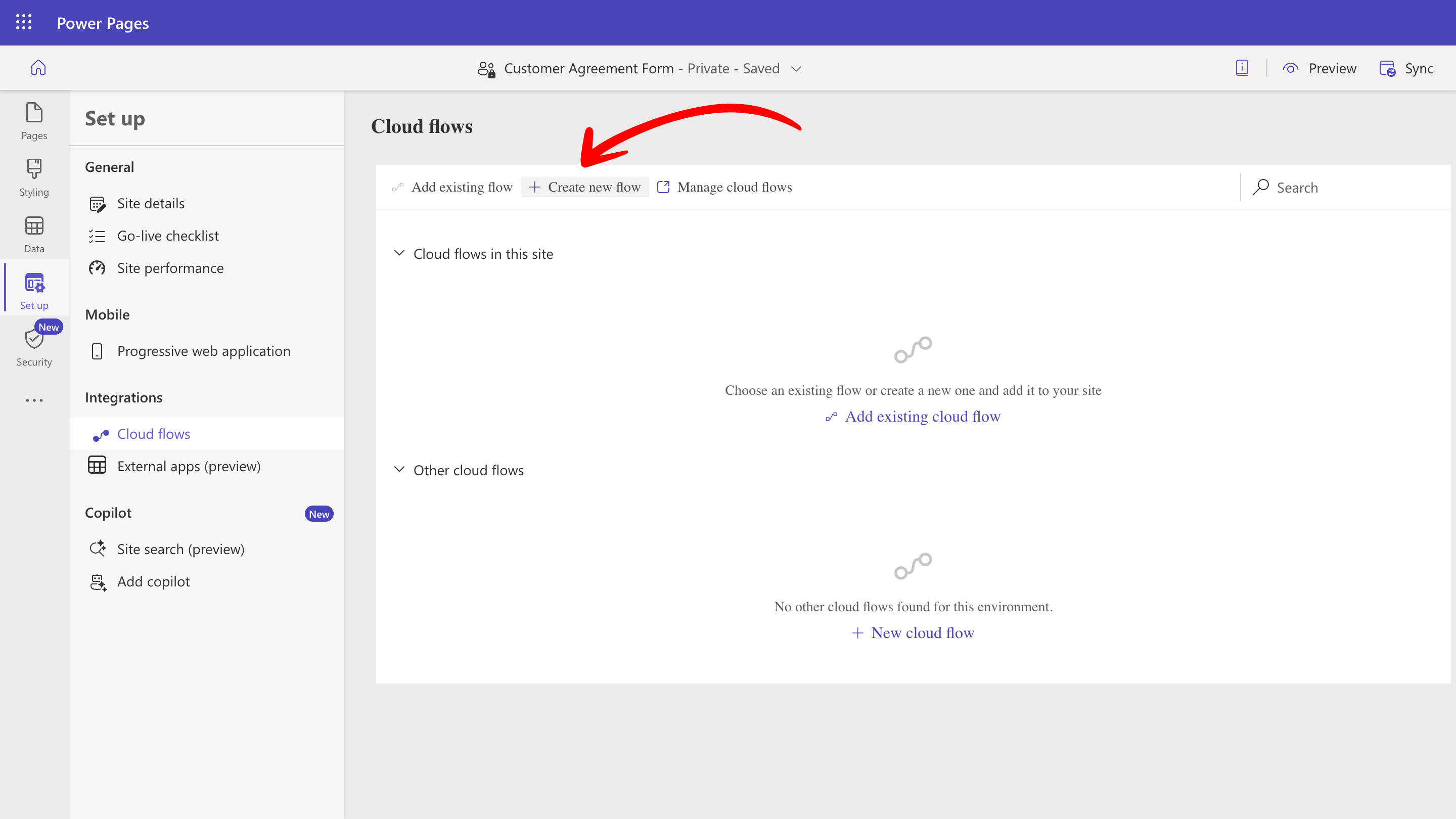This screenshot has height=819, width=1456.
Task: Collapse the Other cloud flows section
Action: coord(399,470)
